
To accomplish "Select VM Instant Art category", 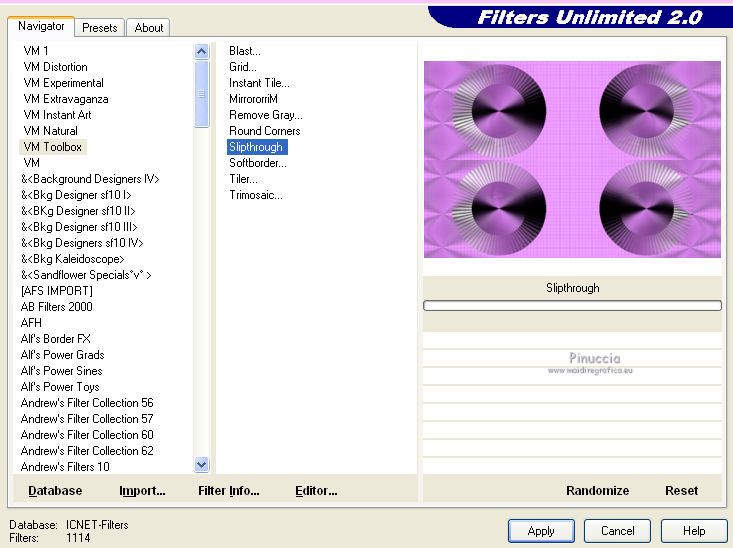I will (57, 115).
